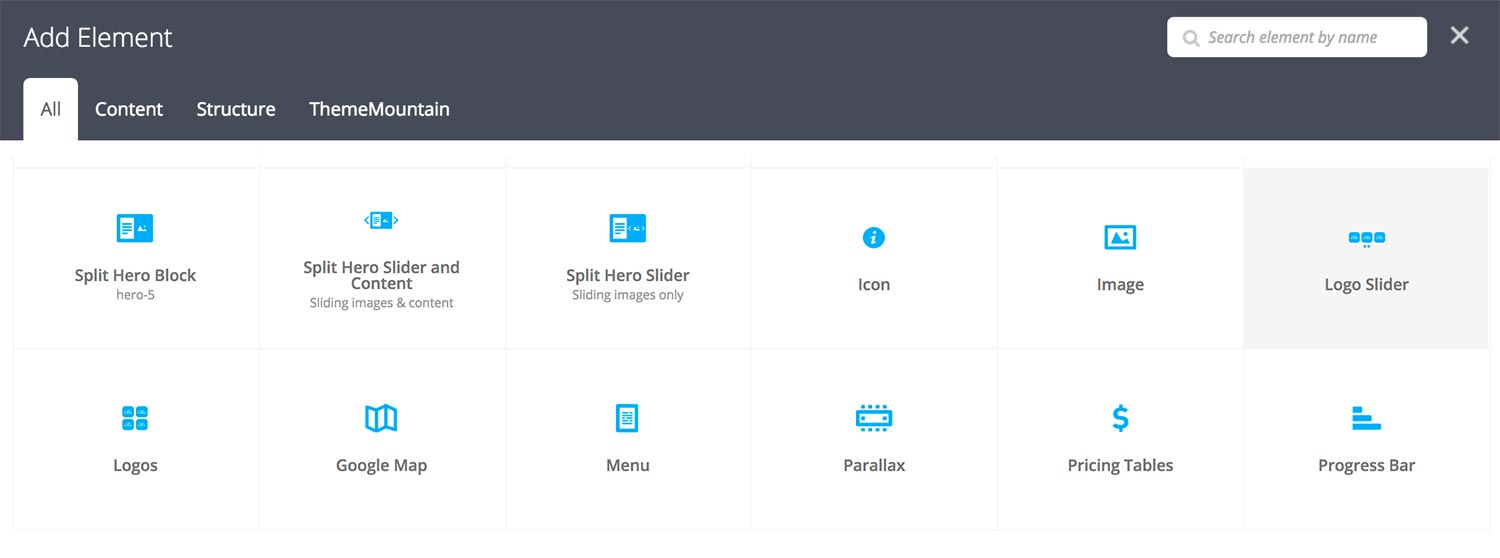1500x558 pixels.
Task: Focus the Search element by name field
Action: [x=1297, y=37]
